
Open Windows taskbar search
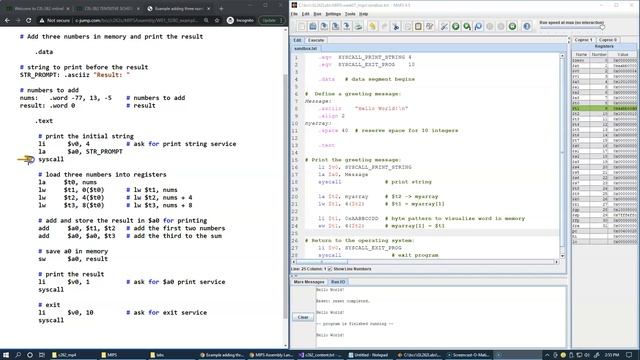point(18,355)
